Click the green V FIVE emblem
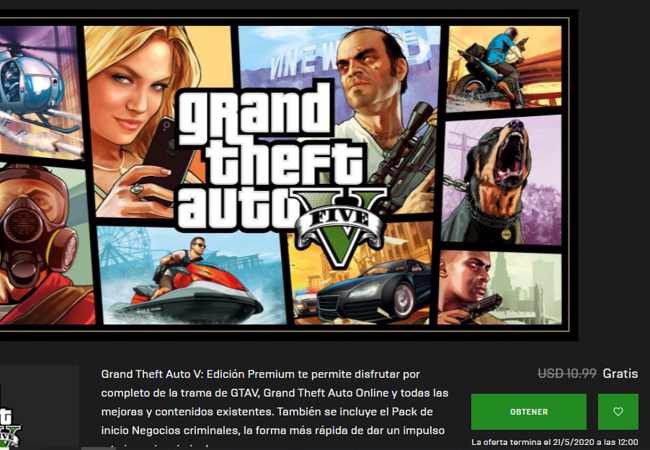Image resolution: width=650 pixels, height=450 pixels. (x=341, y=226)
